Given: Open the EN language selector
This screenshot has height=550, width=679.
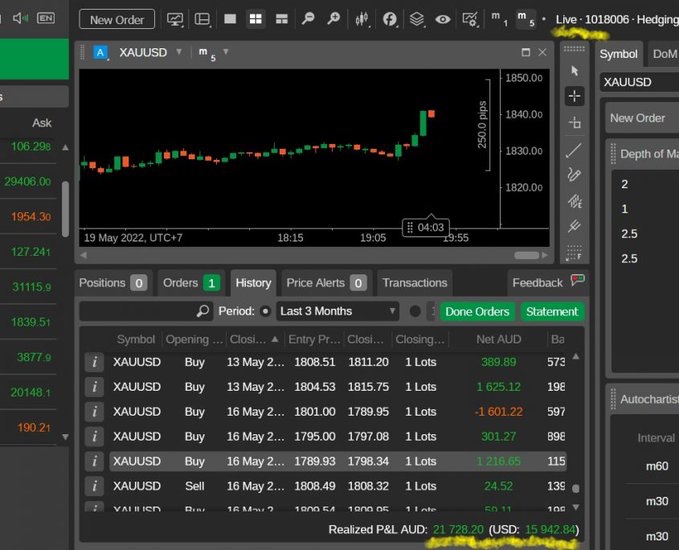Looking at the screenshot, I should point(46,18).
